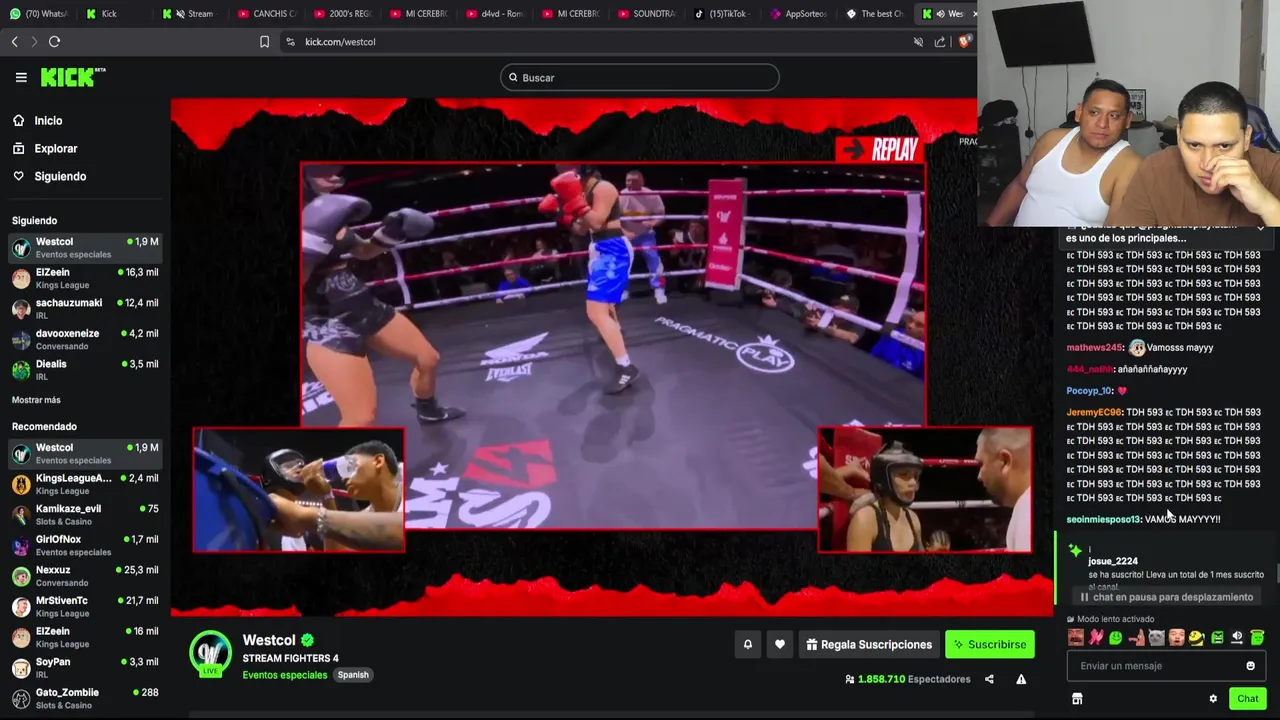Switch to the d4vd browser tab
1280x720 pixels.
pos(494,14)
